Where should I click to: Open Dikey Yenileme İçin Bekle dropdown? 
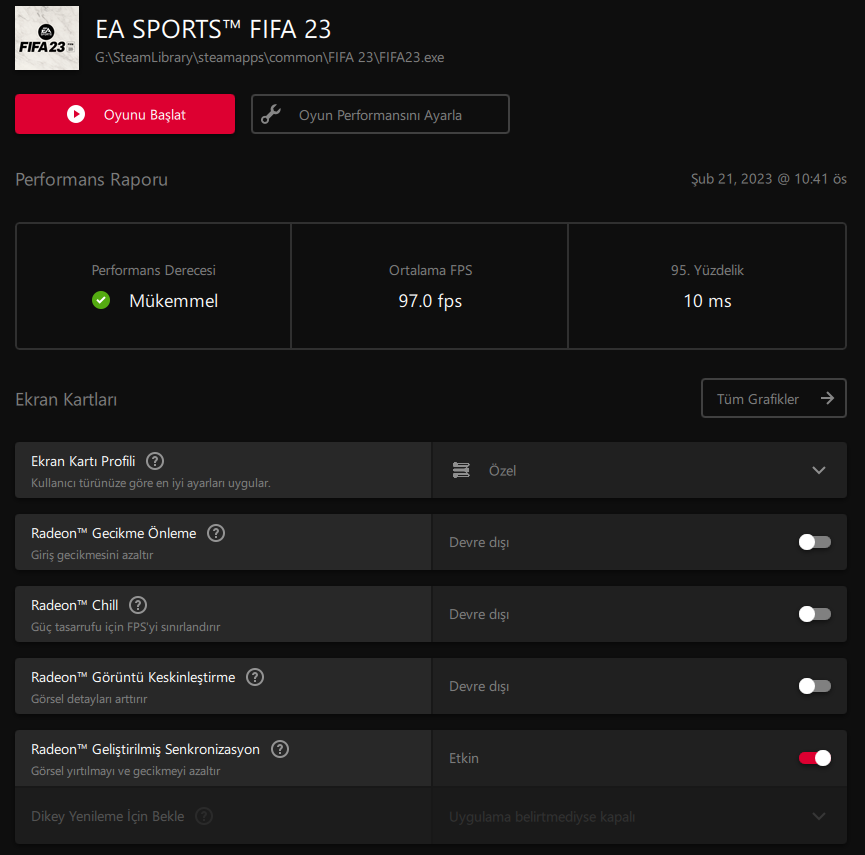pyautogui.click(x=639, y=816)
